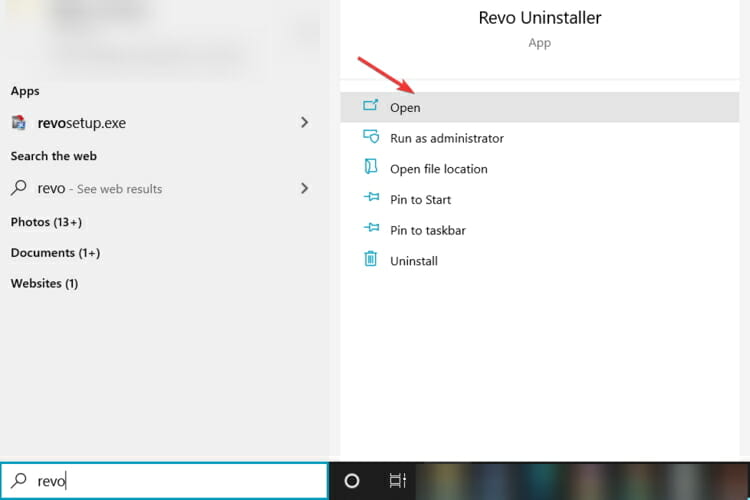Image resolution: width=750 pixels, height=500 pixels.
Task: Click the search box containing revo
Action: pyautogui.click(x=164, y=481)
